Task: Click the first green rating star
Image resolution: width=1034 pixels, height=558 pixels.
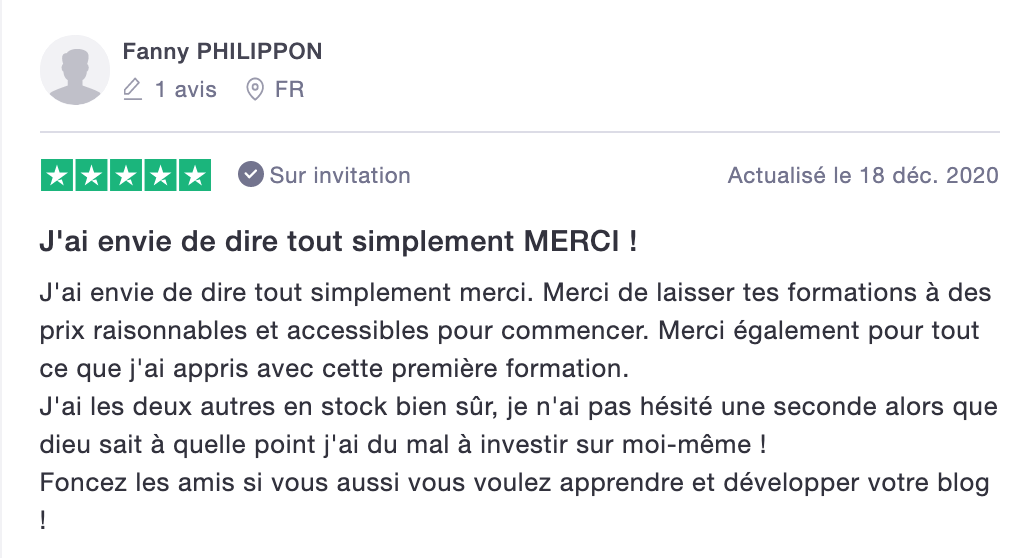Action: [57, 175]
